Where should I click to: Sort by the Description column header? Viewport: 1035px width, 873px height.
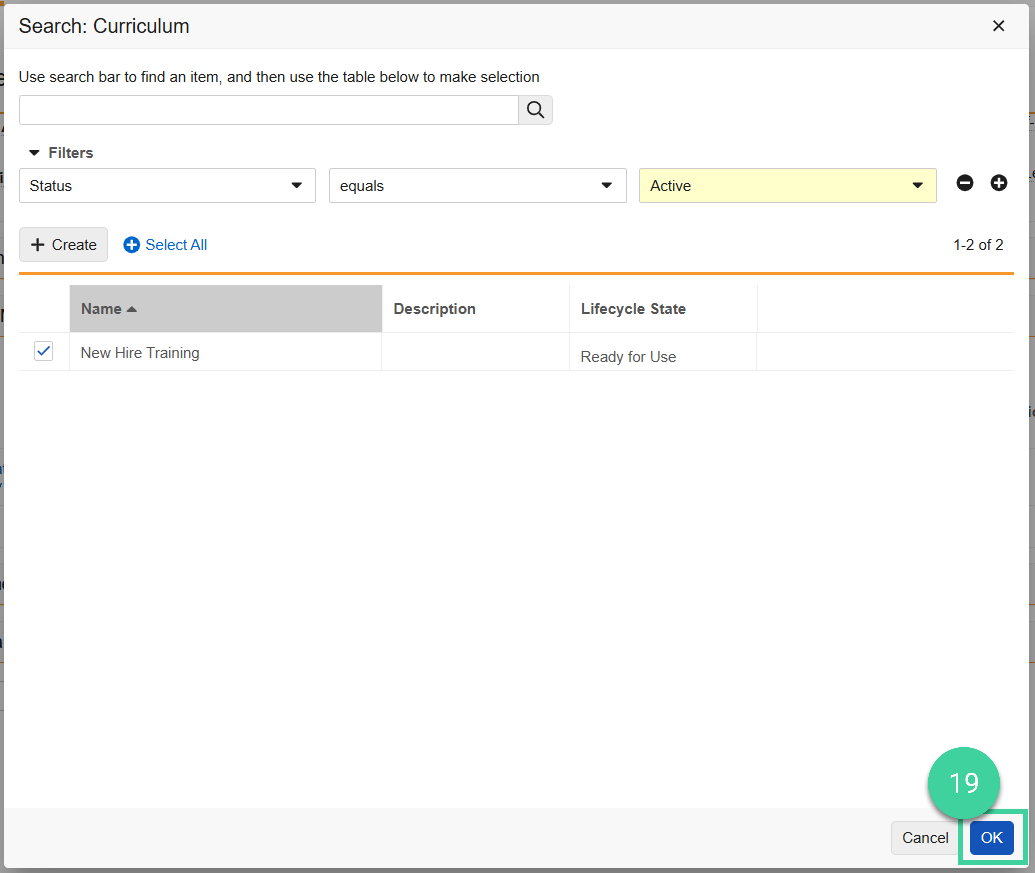[434, 308]
